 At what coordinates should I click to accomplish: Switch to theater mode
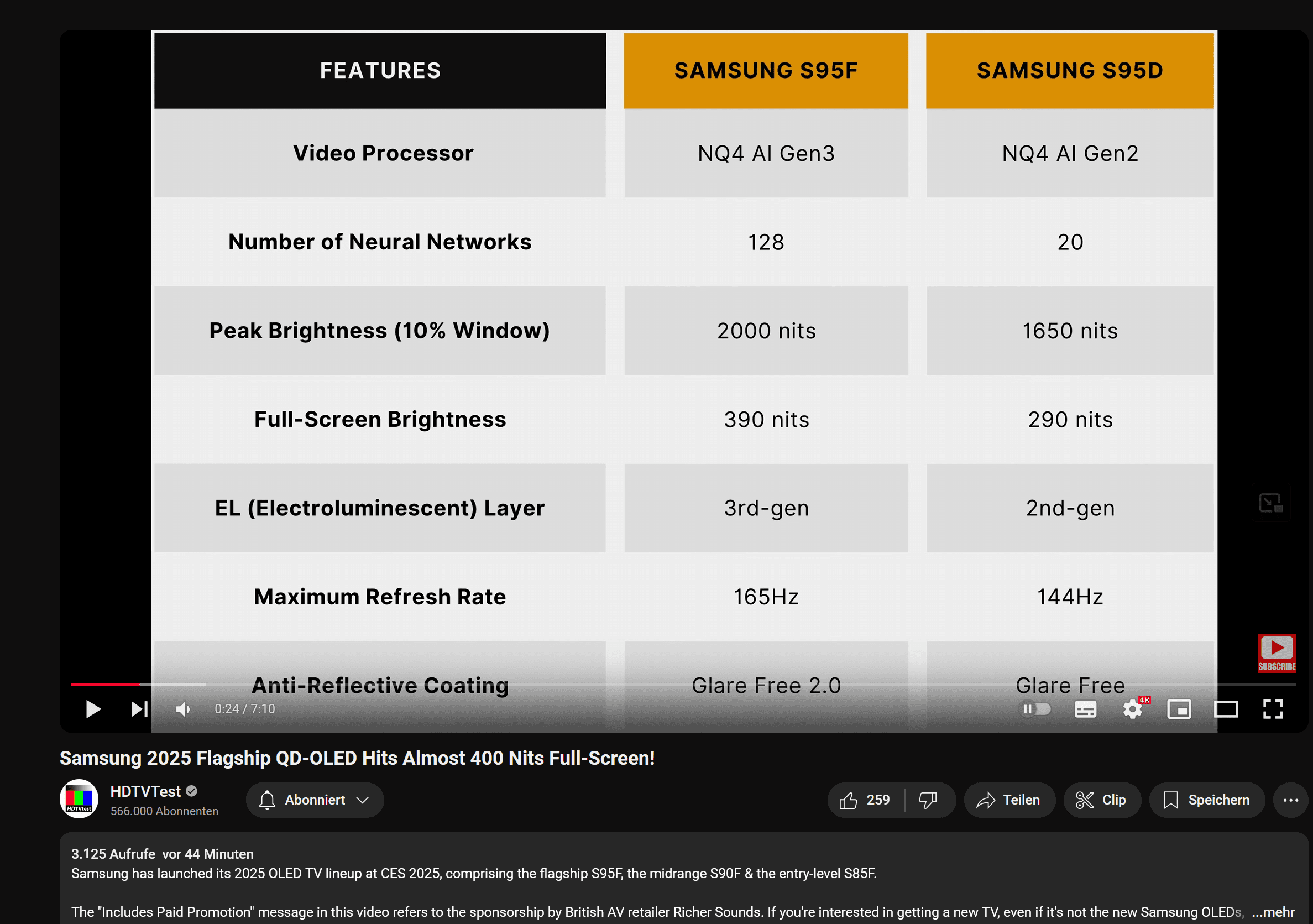1226,709
